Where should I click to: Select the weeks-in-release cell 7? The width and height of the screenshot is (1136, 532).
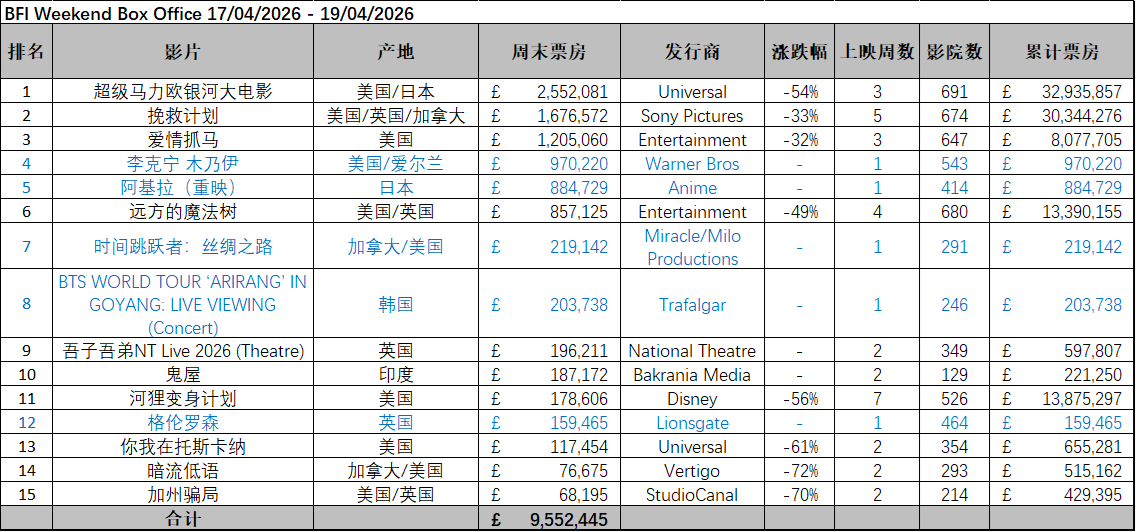click(x=877, y=399)
